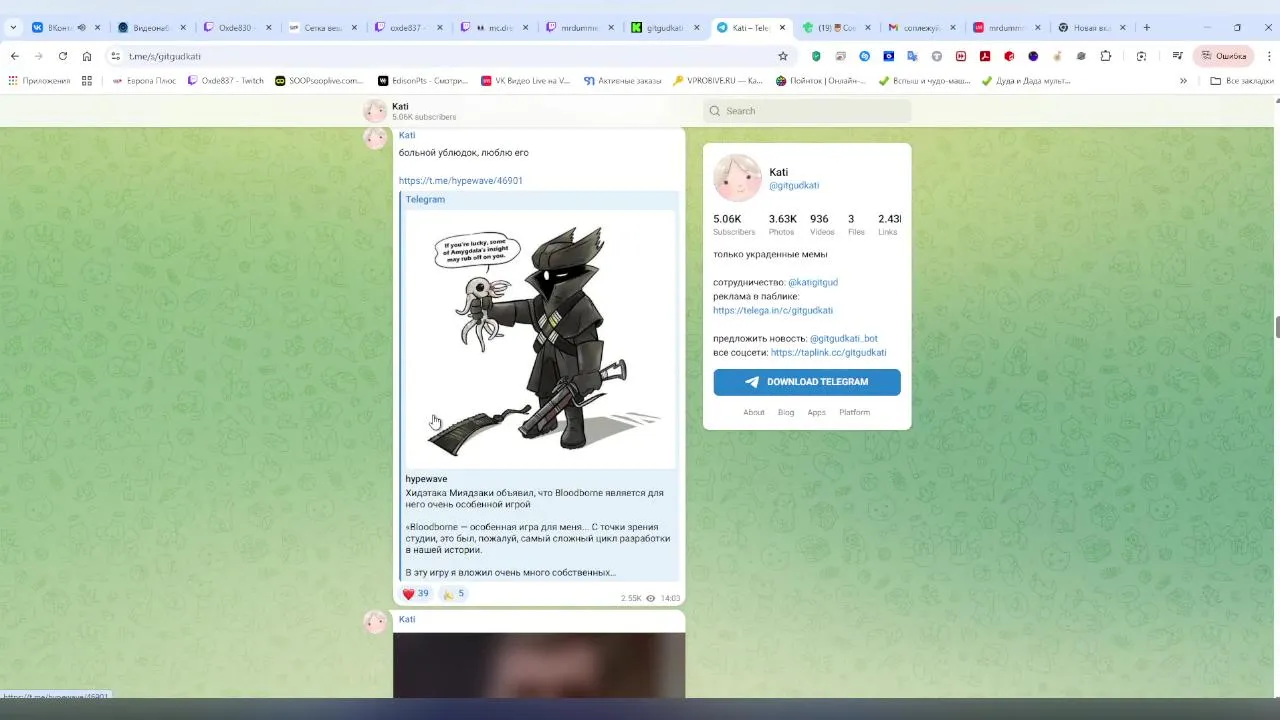The width and height of the screenshot is (1280, 720).
Task: Click the address bar URL t.me/s/gitgudkati
Action: (165, 56)
